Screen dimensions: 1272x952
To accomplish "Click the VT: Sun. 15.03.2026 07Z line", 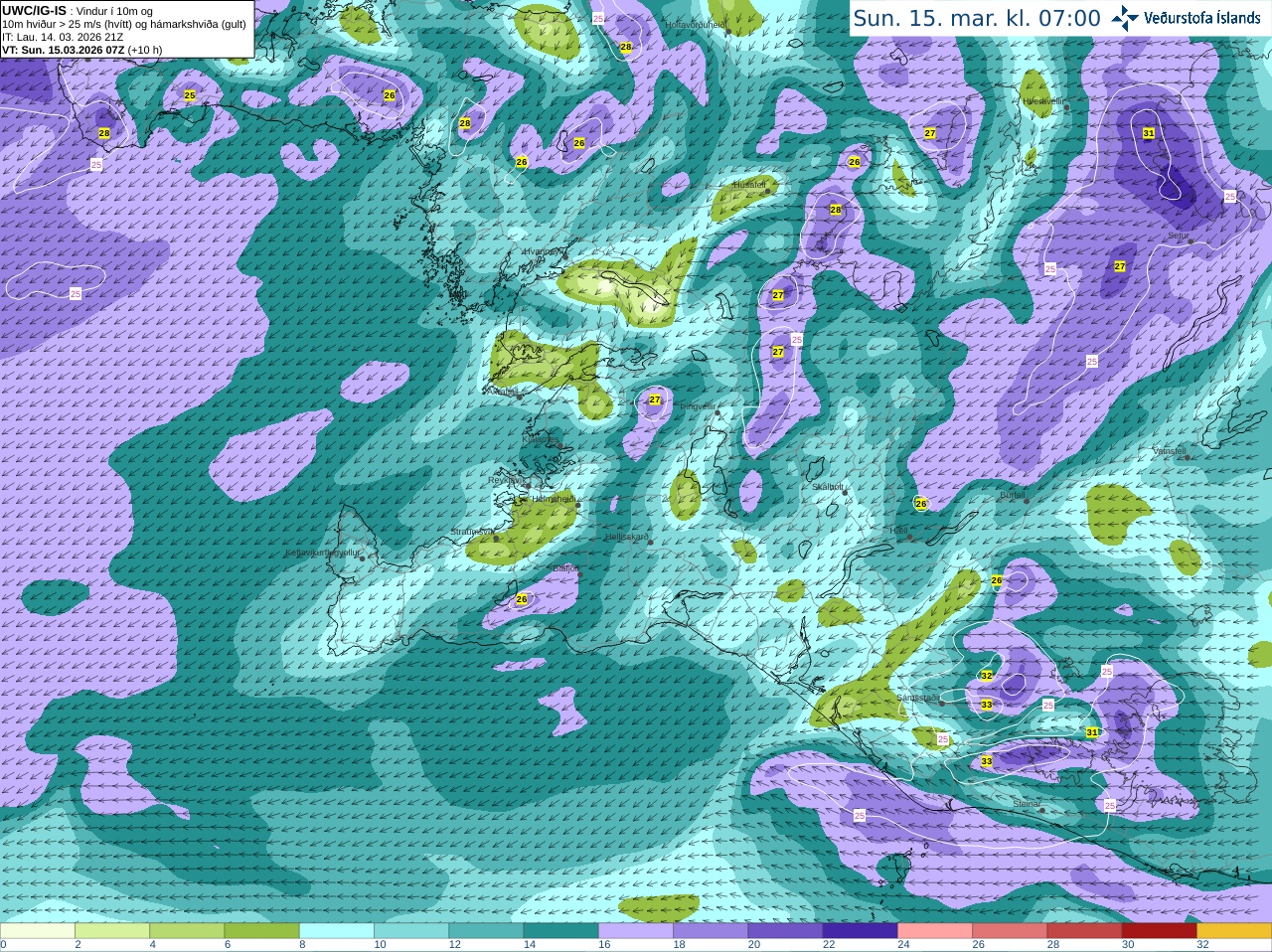I will click(81, 50).
